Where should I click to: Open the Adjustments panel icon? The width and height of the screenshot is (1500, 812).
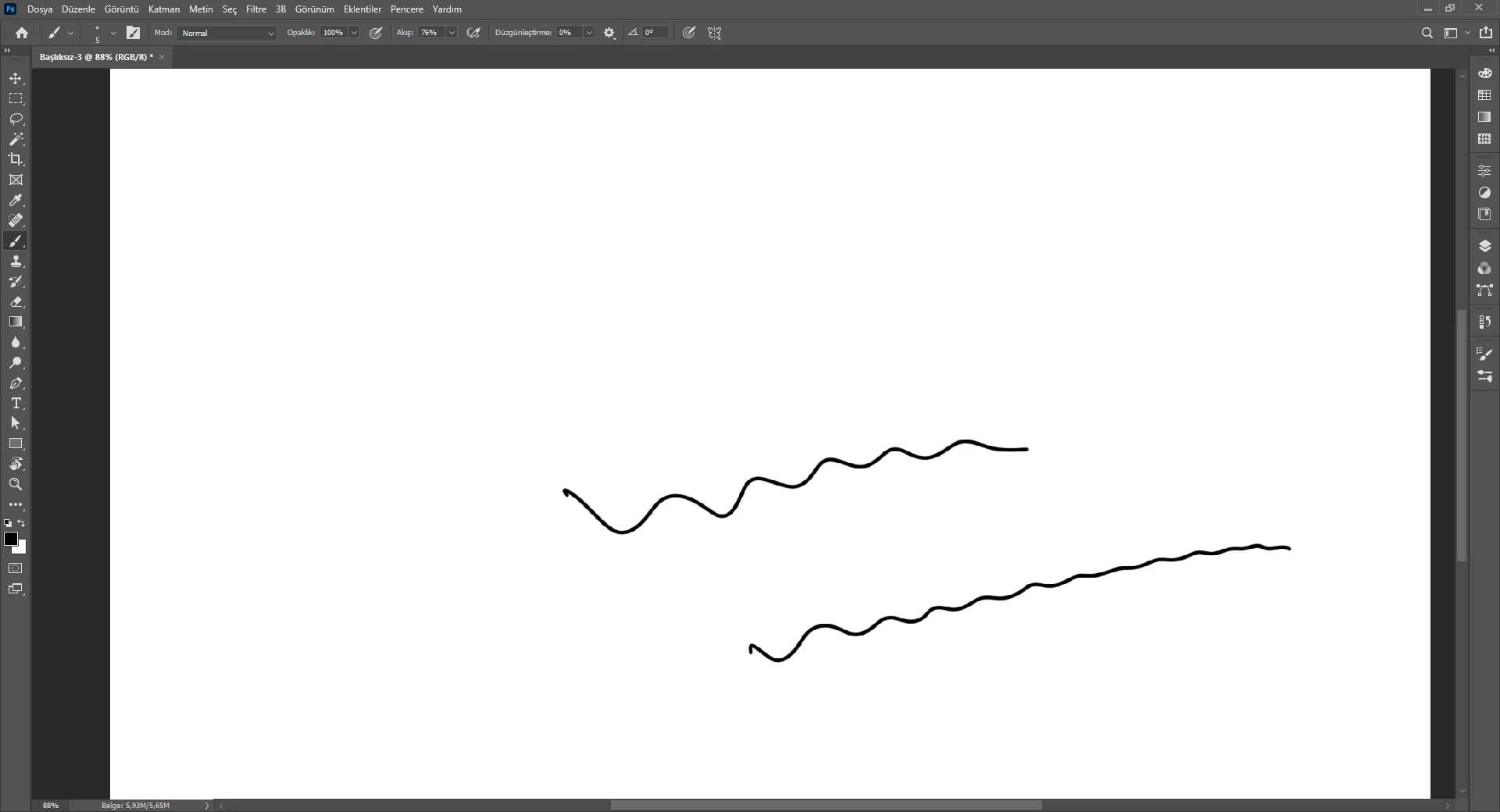coord(1484,192)
